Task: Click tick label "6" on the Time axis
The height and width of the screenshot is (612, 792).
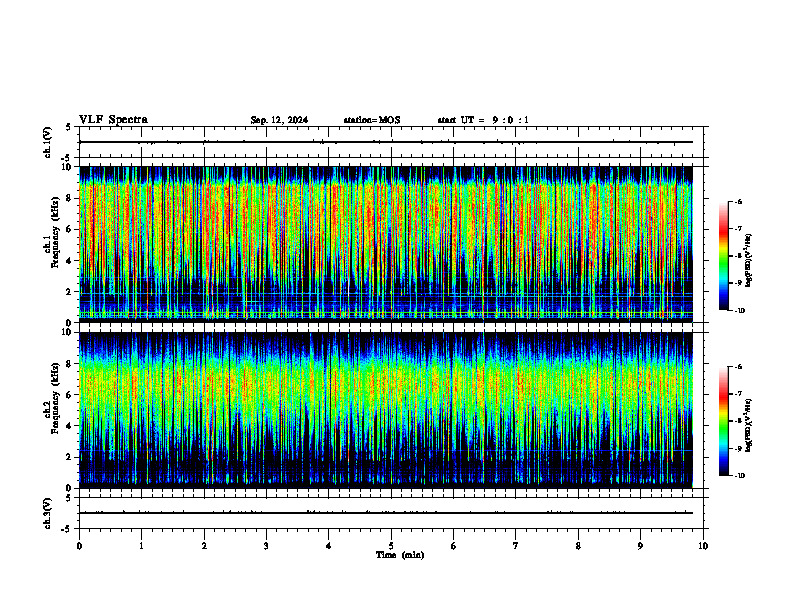Action: point(454,546)
